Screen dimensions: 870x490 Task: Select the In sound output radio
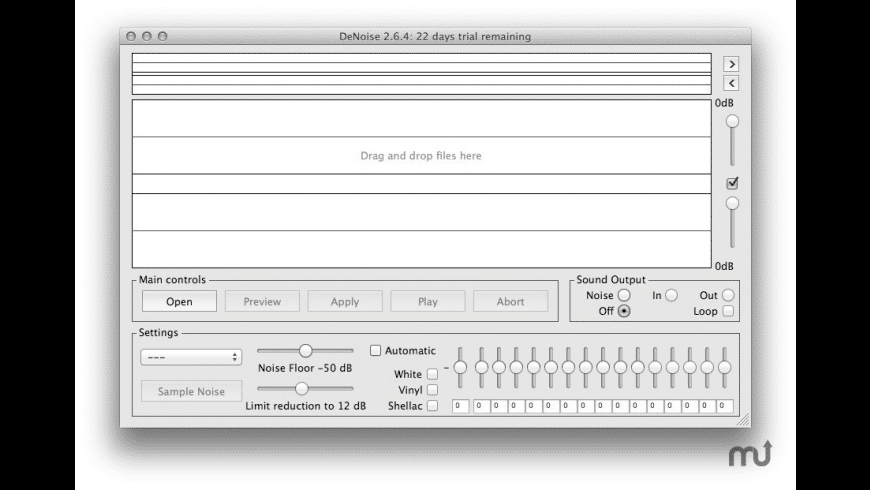[671, 295]
